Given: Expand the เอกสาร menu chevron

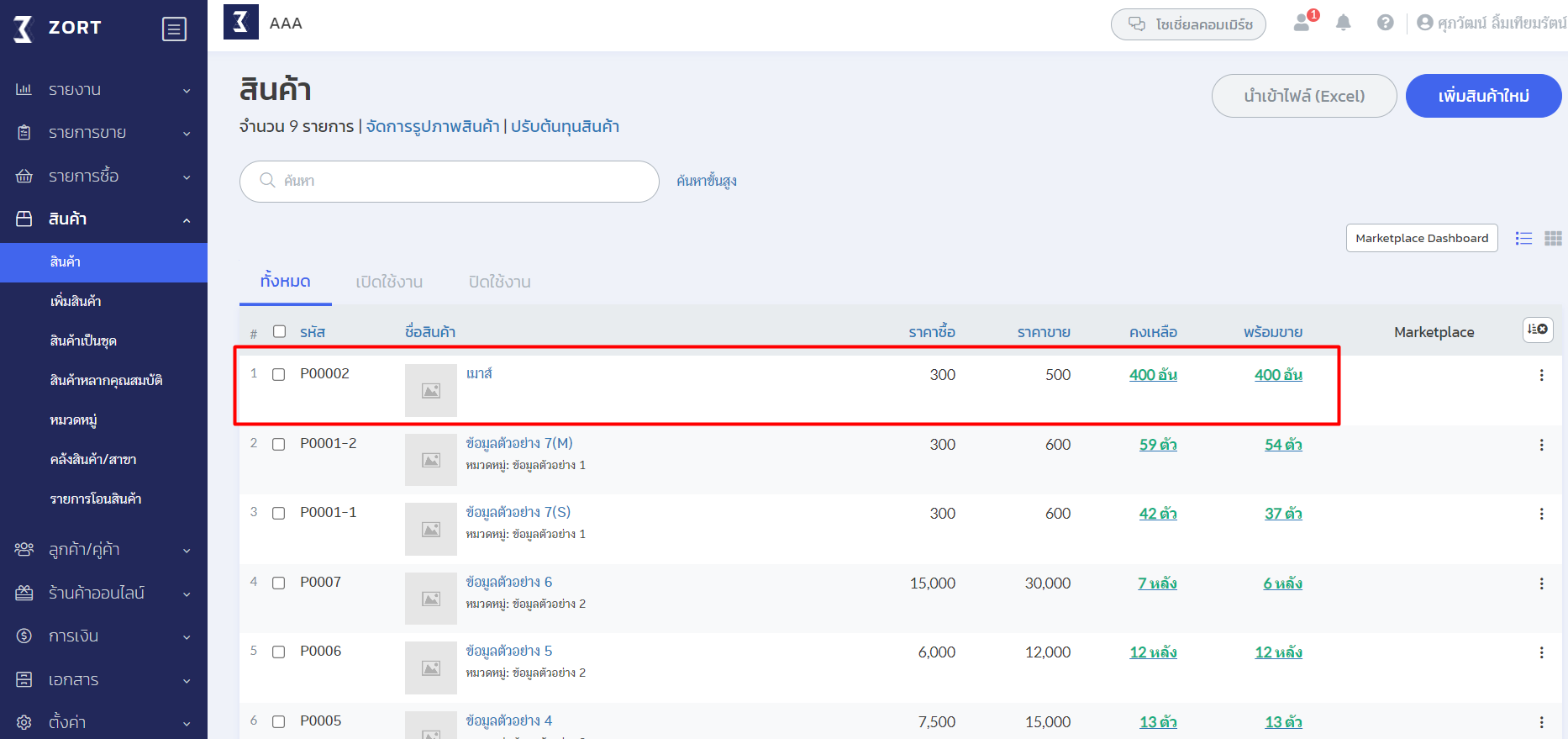Looking at the screenshot, I should coord(187,681).
